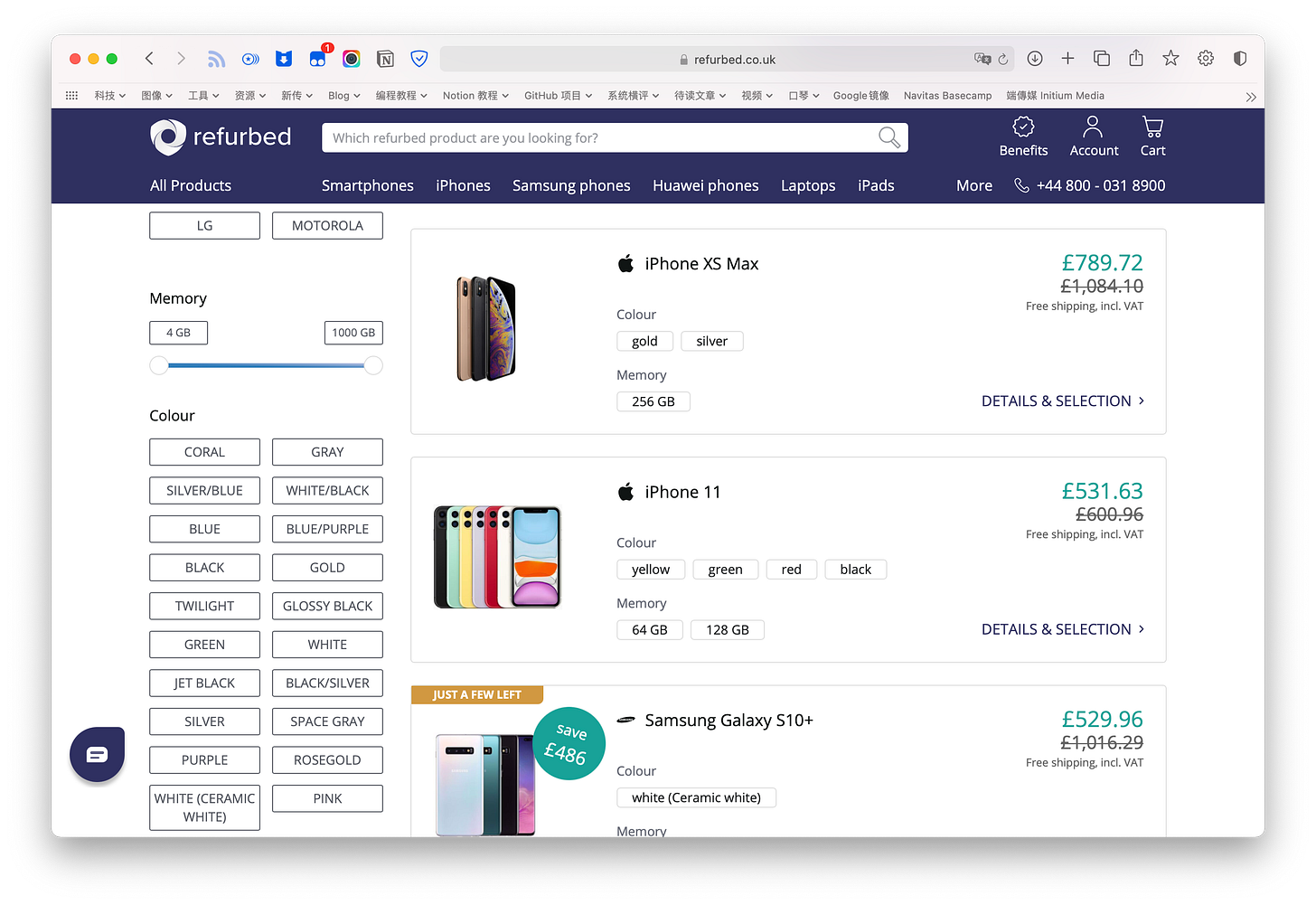This screenshot has width=1316, height=905.
Task: Click the phone handset icon
Action: (1021, 185)
